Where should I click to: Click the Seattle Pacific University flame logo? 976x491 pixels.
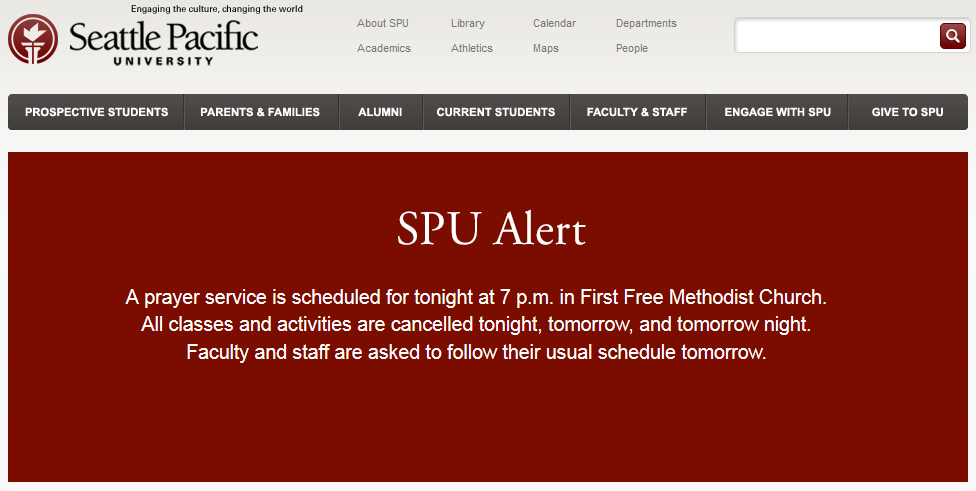33,39
